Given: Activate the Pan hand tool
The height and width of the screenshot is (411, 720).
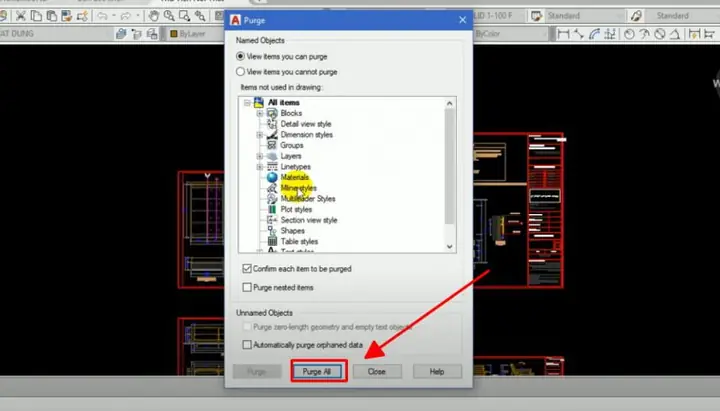Looking at the screenshot, I should 153,16.
